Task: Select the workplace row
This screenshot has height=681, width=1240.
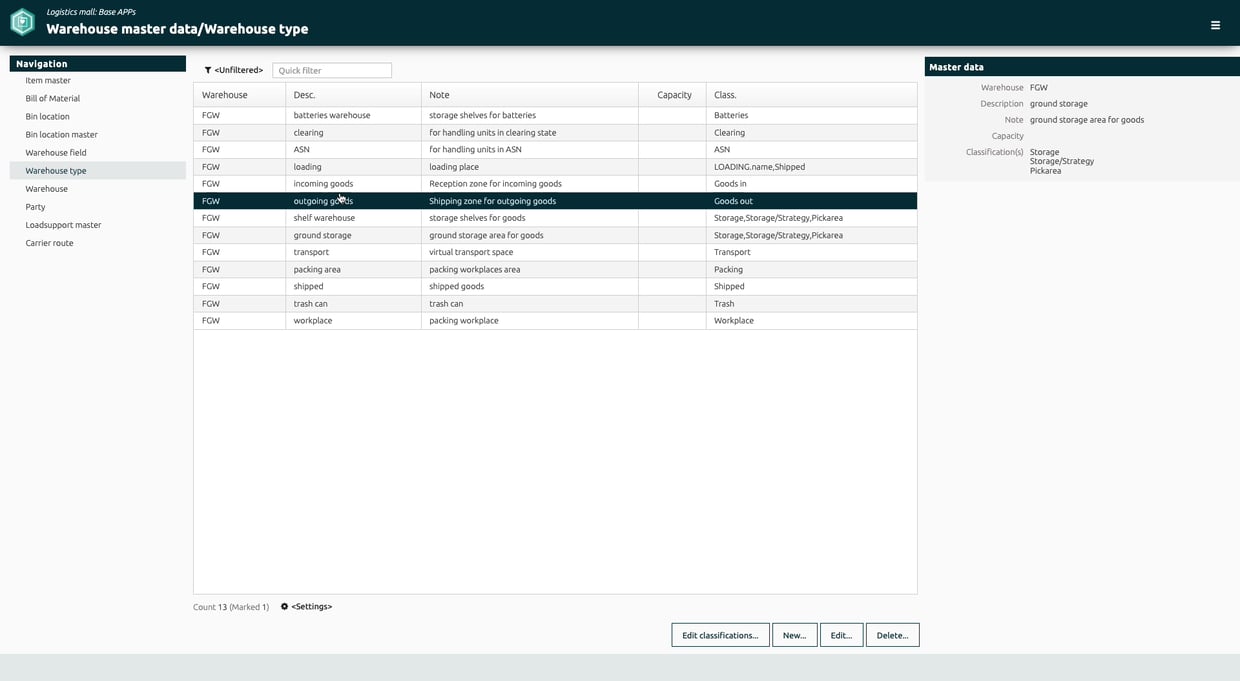Action: 555,320
